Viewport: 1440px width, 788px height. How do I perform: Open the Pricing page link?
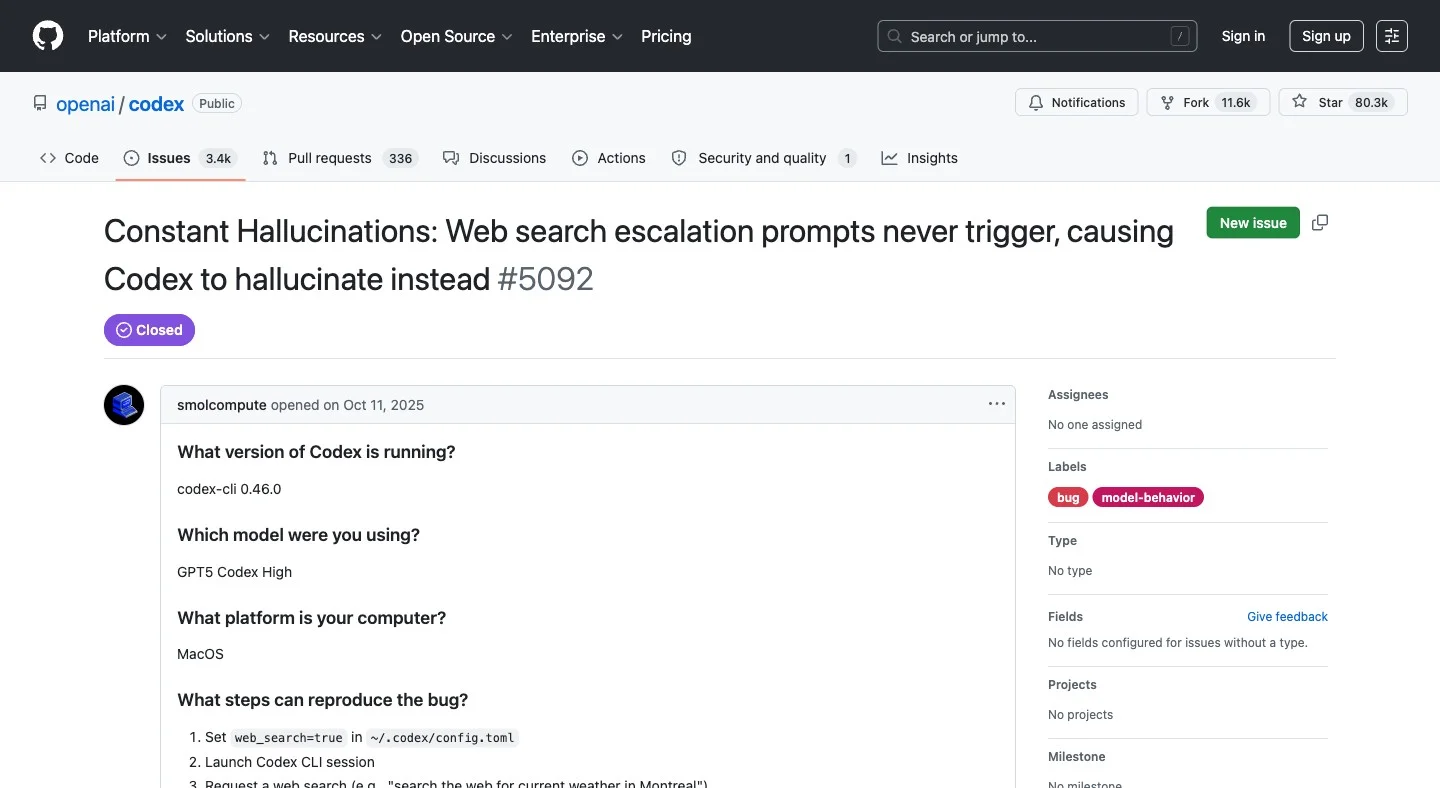[666, 36]
